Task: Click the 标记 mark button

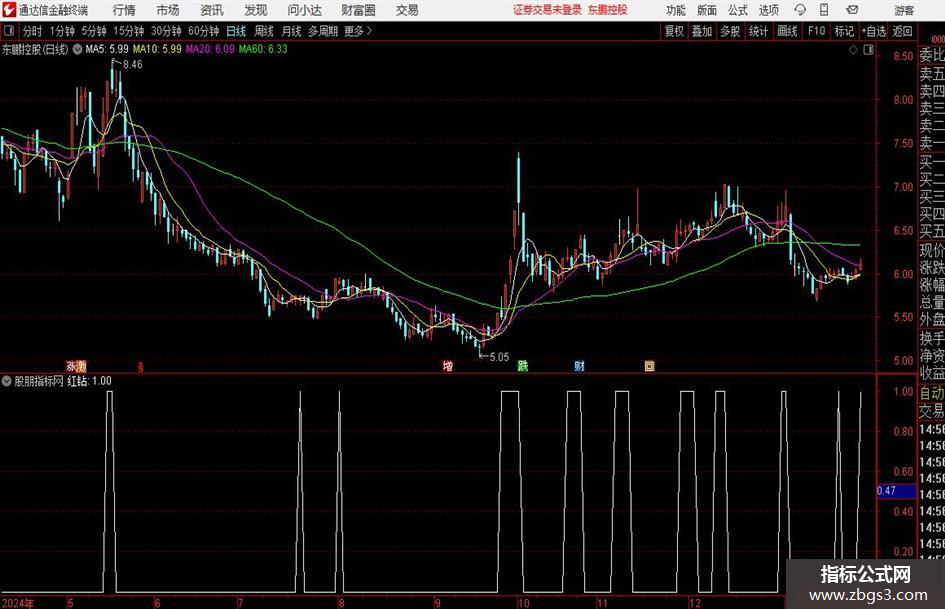Action: pos(844,31)
